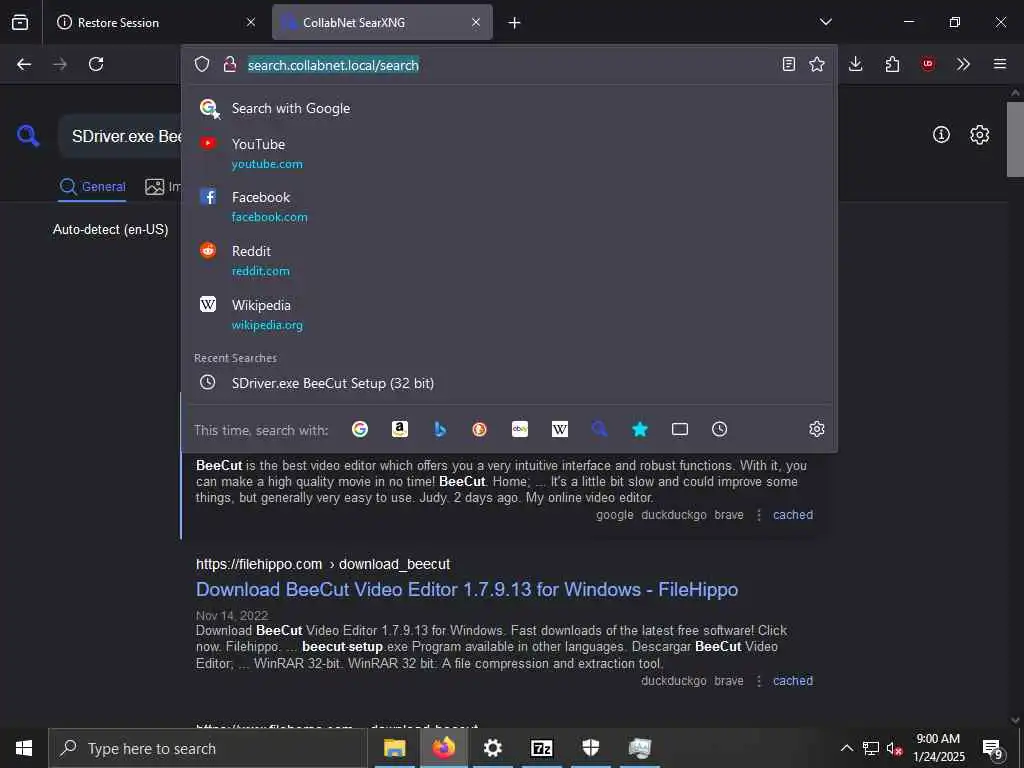Image resolution: width=1024 pixels, height=768 pixels.
Task: Search this time with SearXNG magnifier icon
Action: tap(600, 429)
